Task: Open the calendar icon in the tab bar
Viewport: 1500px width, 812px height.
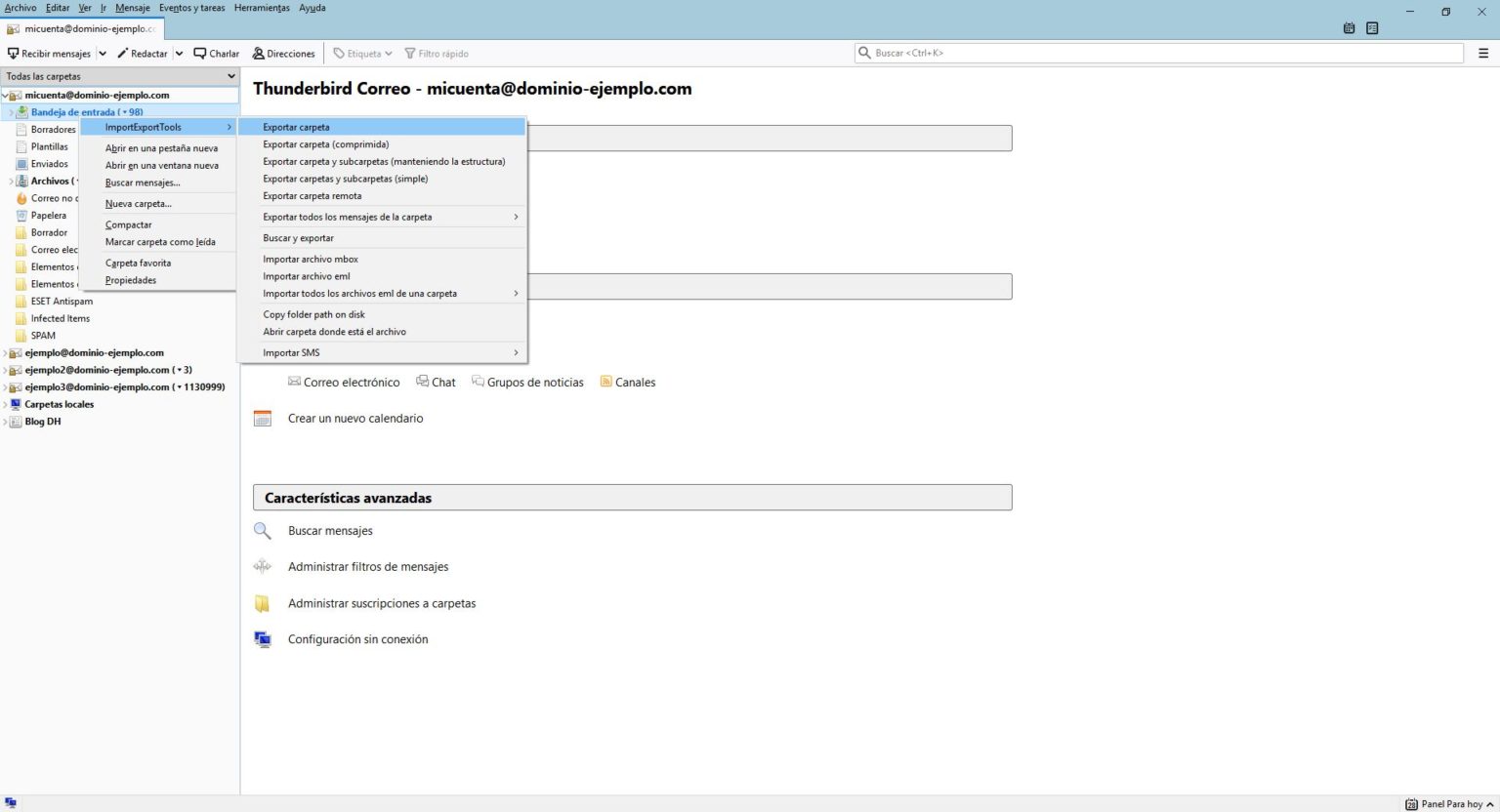Action: pyautogui.click(x=1349, y=28)
